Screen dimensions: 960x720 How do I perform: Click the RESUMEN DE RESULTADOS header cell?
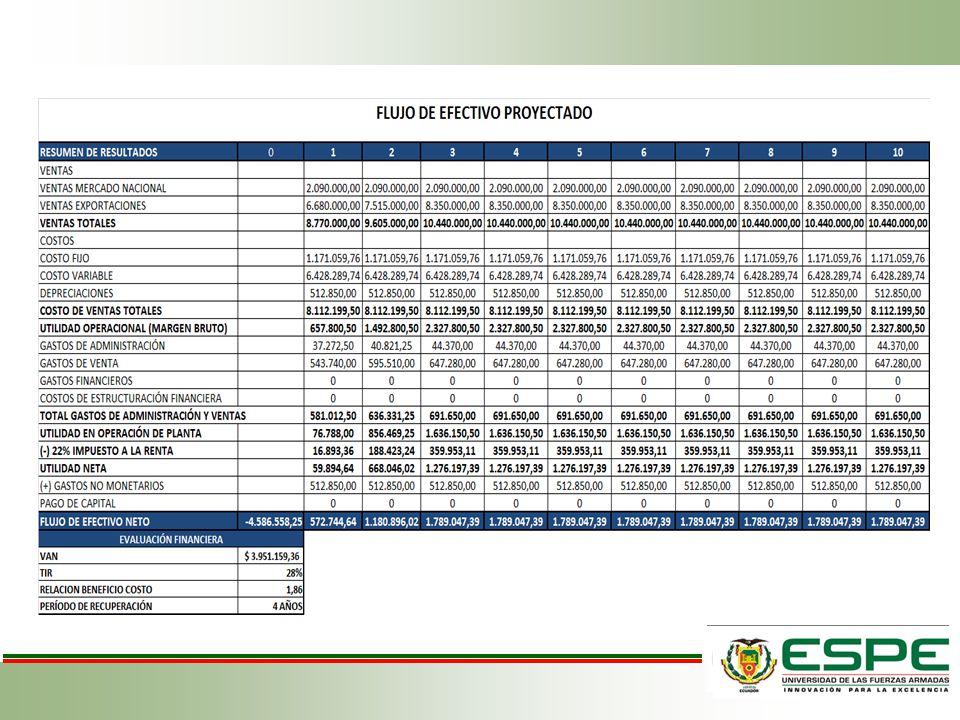[x=138, y=152]
